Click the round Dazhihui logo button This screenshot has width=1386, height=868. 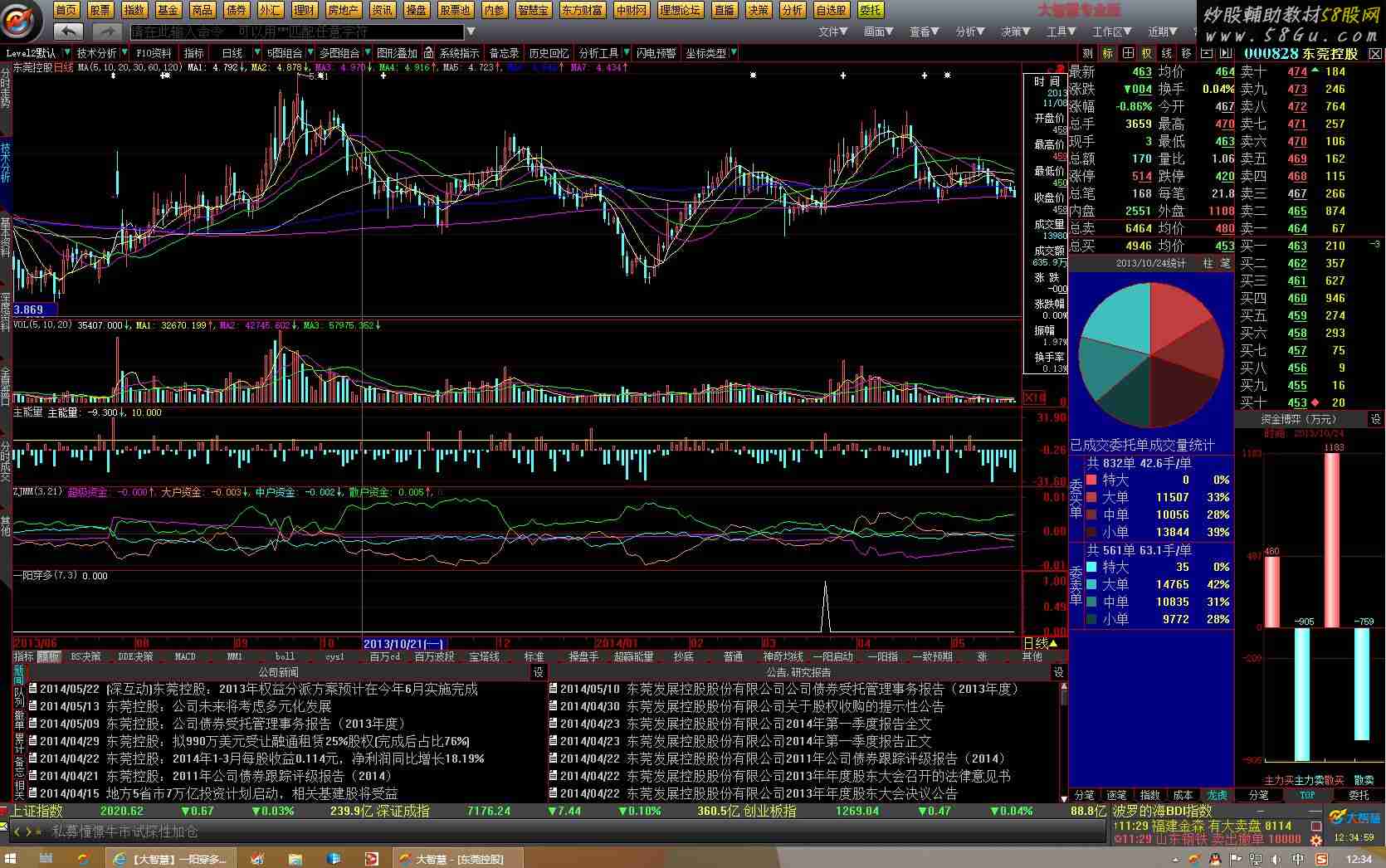pyautogui.click(x=22, y=20)
